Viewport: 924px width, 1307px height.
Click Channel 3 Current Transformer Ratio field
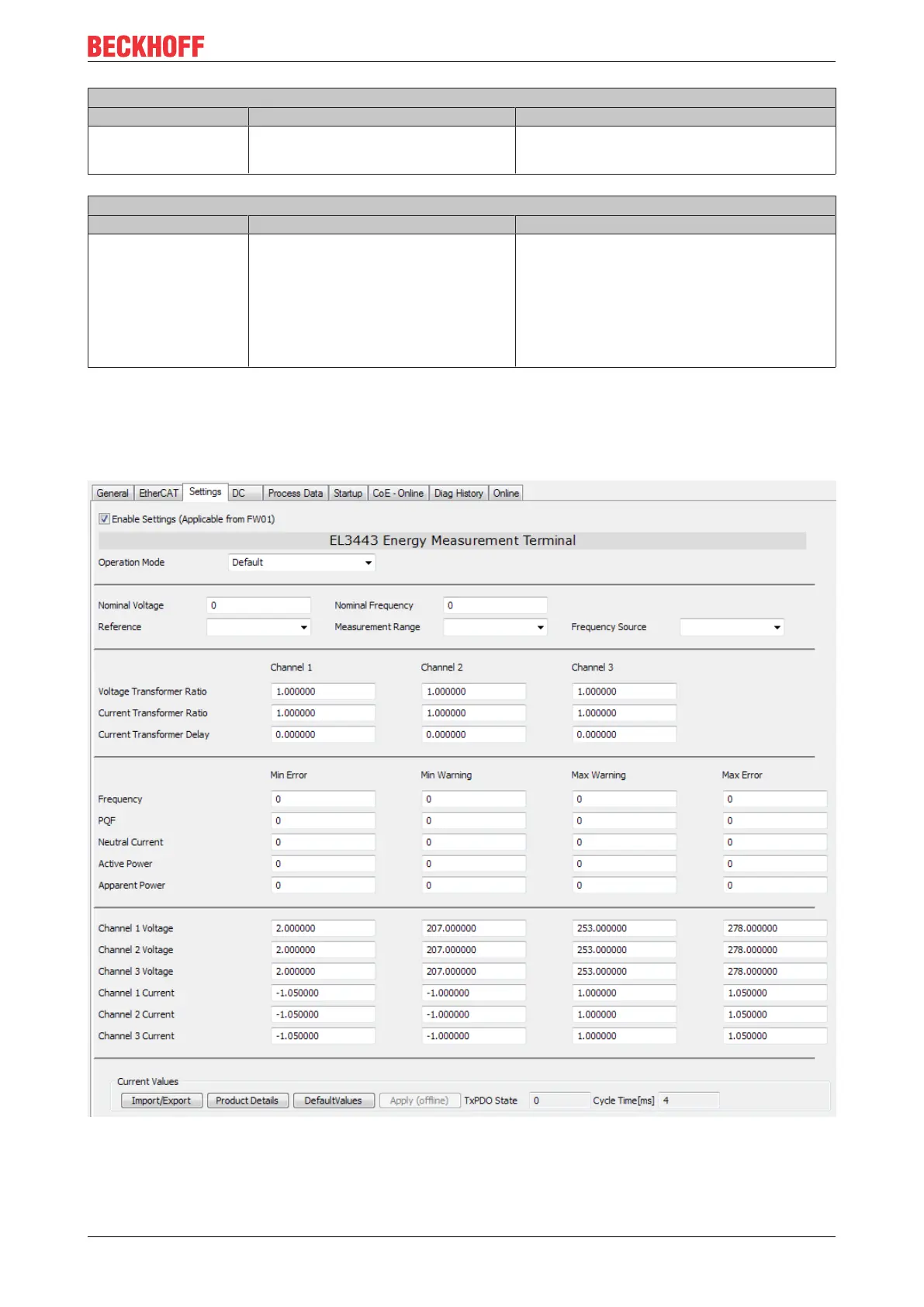tap(625, 712)
